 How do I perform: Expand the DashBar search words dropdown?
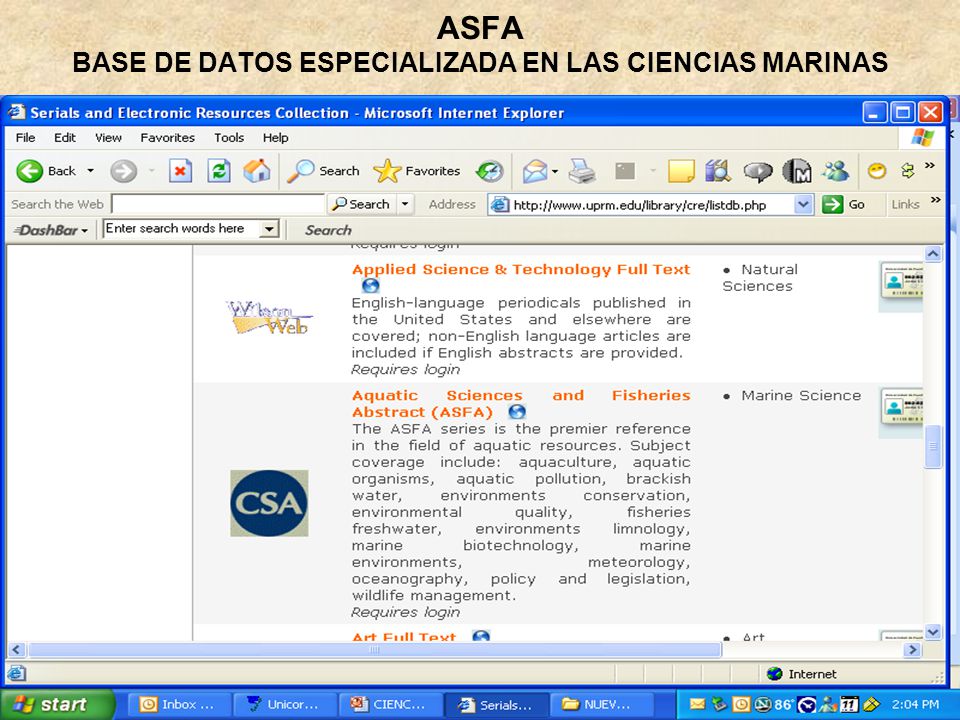pyautogui.click(x=268, y=229)
